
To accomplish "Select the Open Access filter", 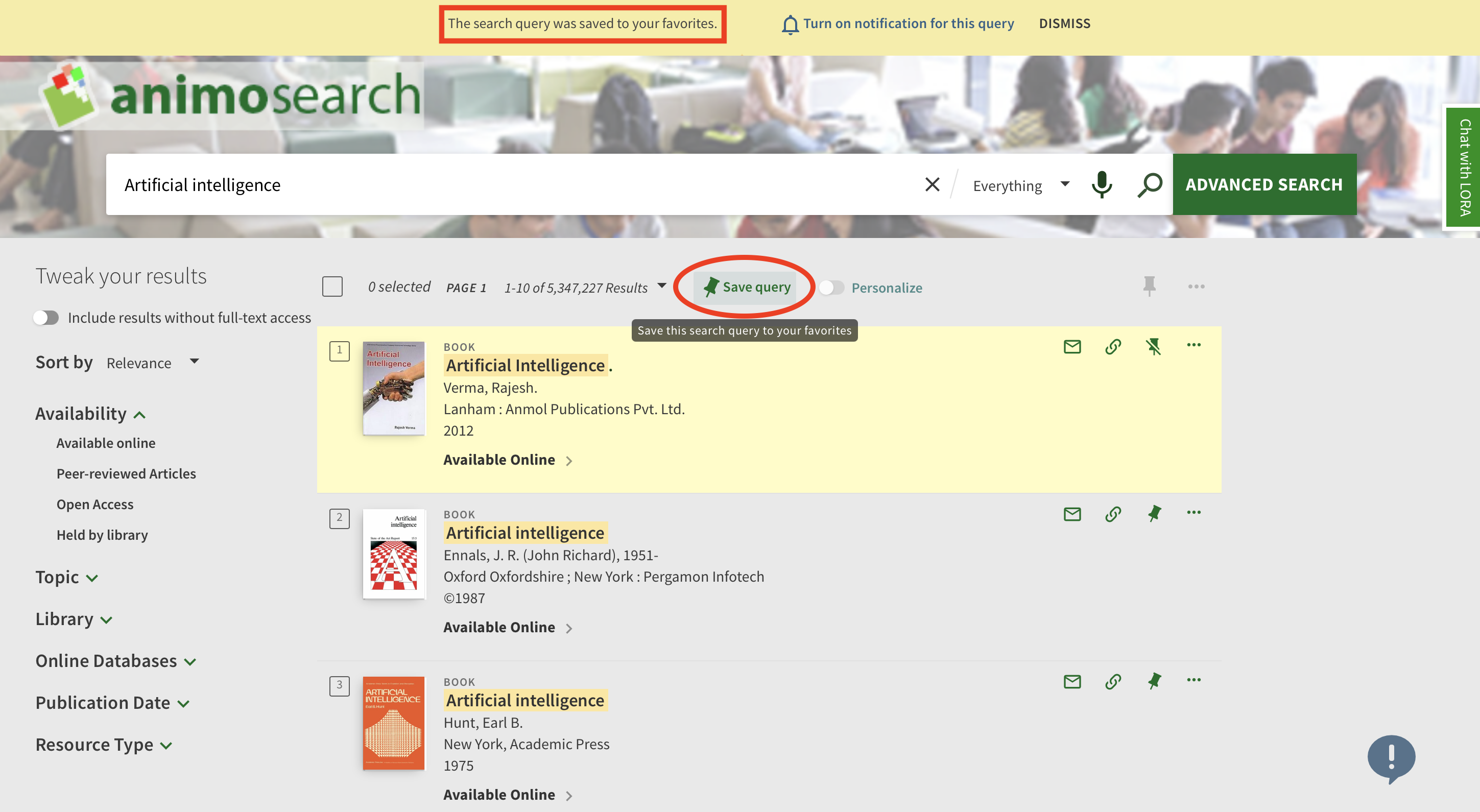I will pyautogui.click(x=95, y=504).
